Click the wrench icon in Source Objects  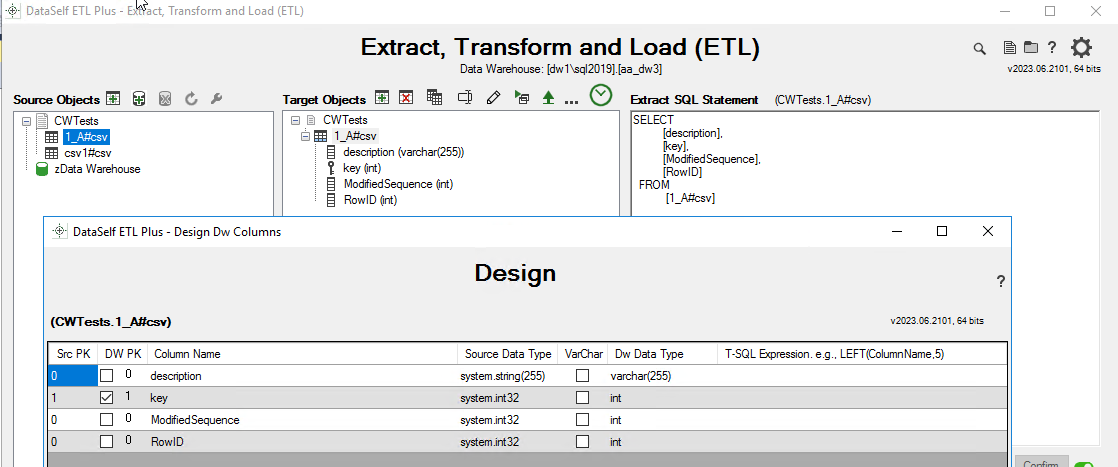[x=217, y=98]
